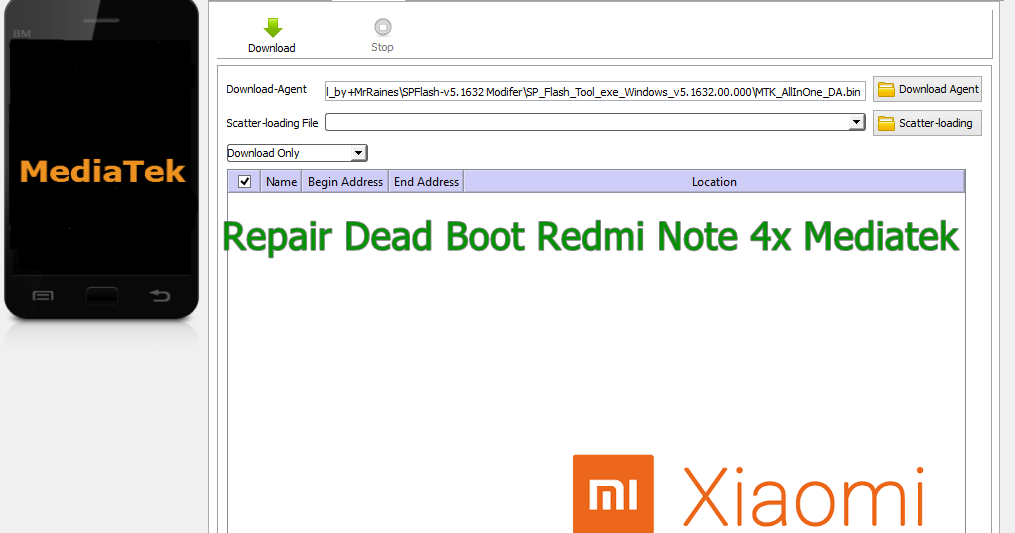Click the End Address column header
Screen dimensions: 1015x533
point(426,182)
